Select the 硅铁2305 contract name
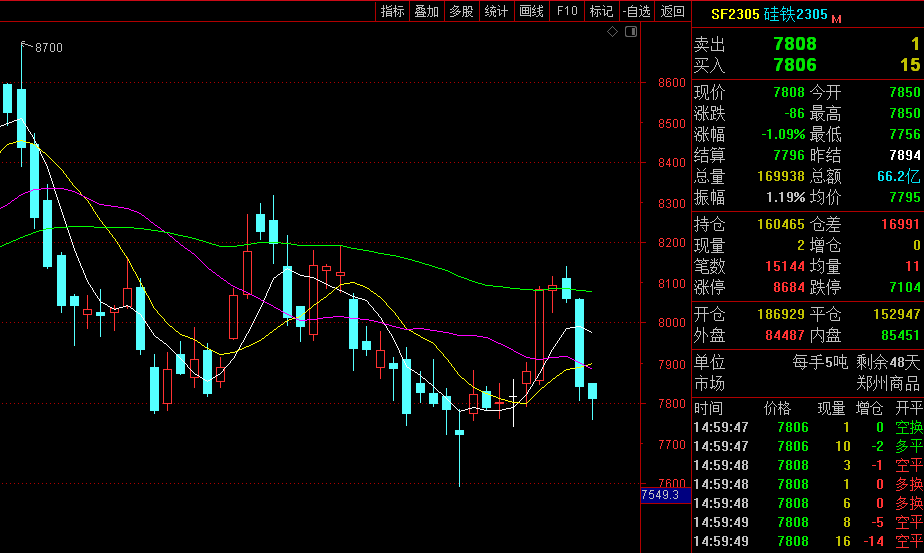This screenshot has width=924, height=553. pos(796,14)
